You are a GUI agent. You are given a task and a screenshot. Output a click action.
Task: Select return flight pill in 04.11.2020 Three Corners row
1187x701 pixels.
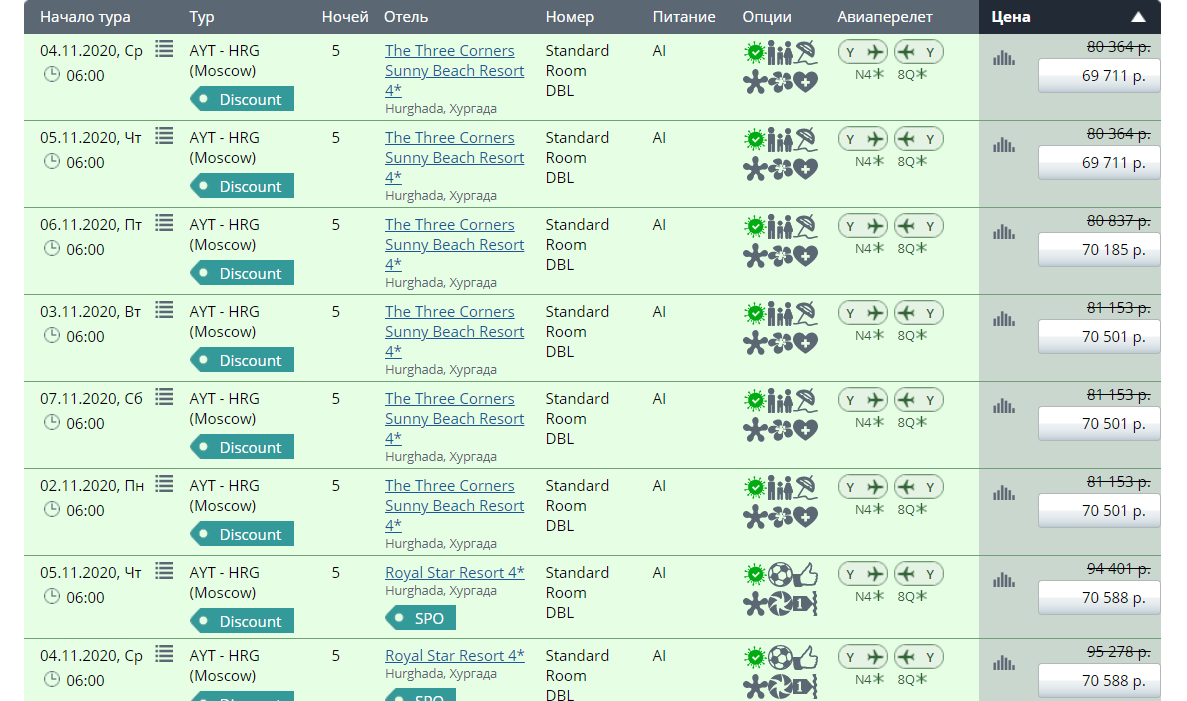(918, 51)
